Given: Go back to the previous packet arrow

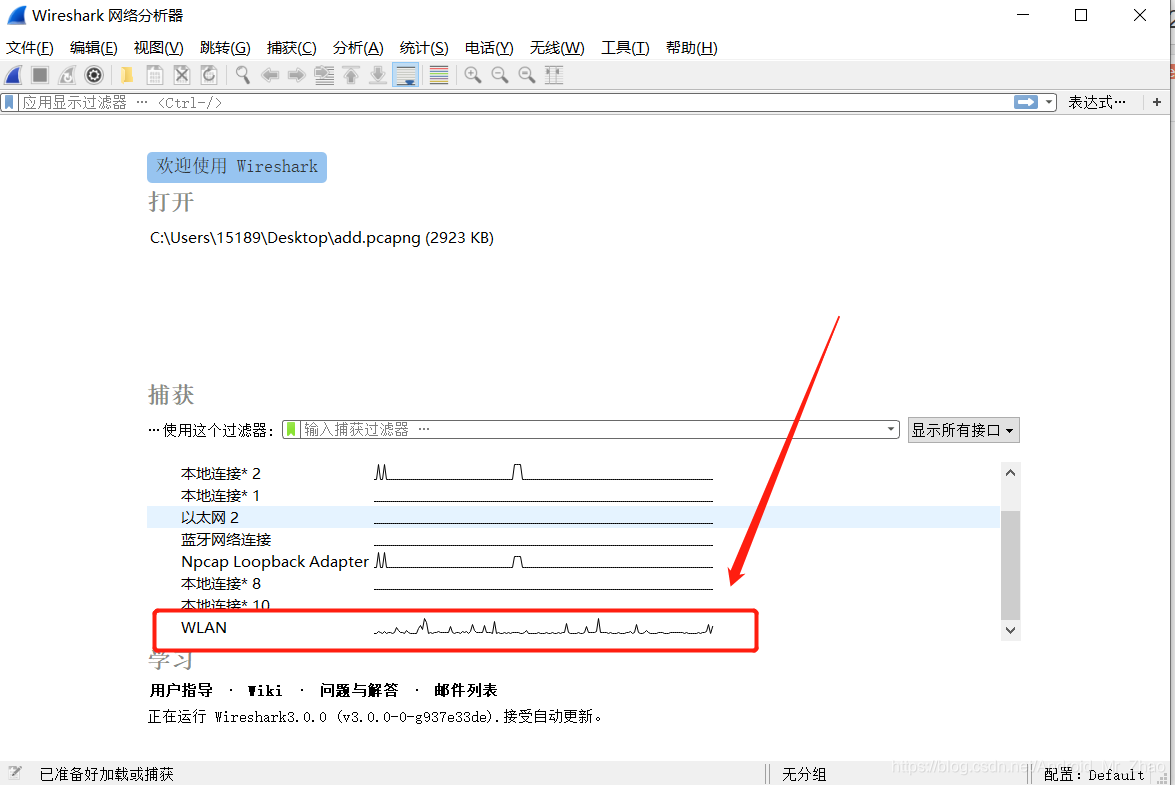Looking at the screenshot, I should 270,75.
